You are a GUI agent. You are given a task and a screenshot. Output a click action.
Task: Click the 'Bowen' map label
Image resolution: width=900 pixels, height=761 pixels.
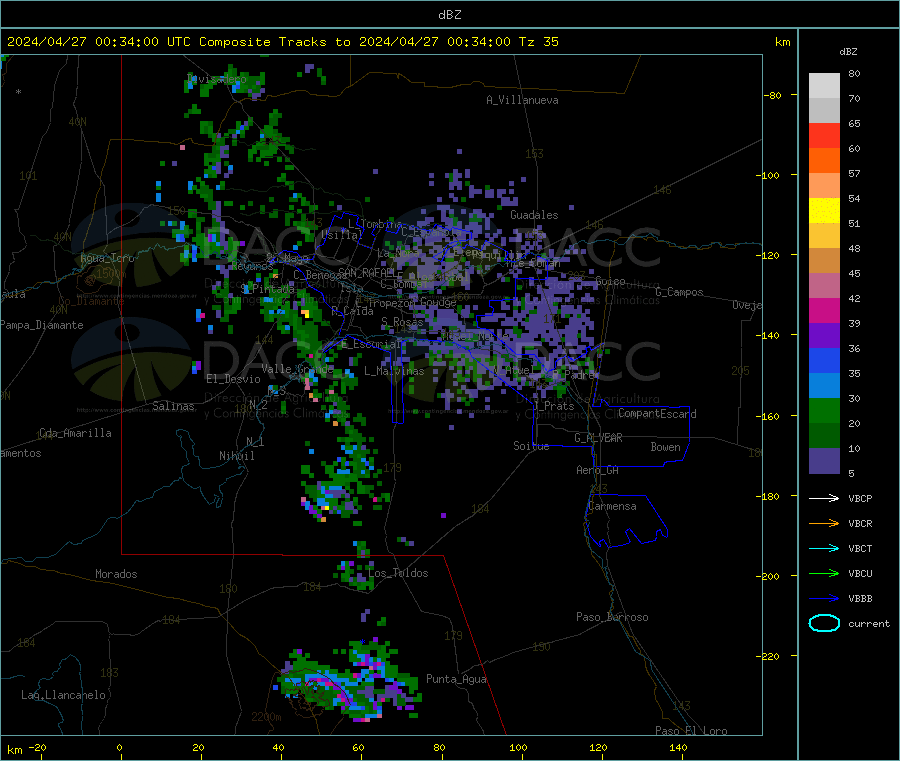point(665,446)
